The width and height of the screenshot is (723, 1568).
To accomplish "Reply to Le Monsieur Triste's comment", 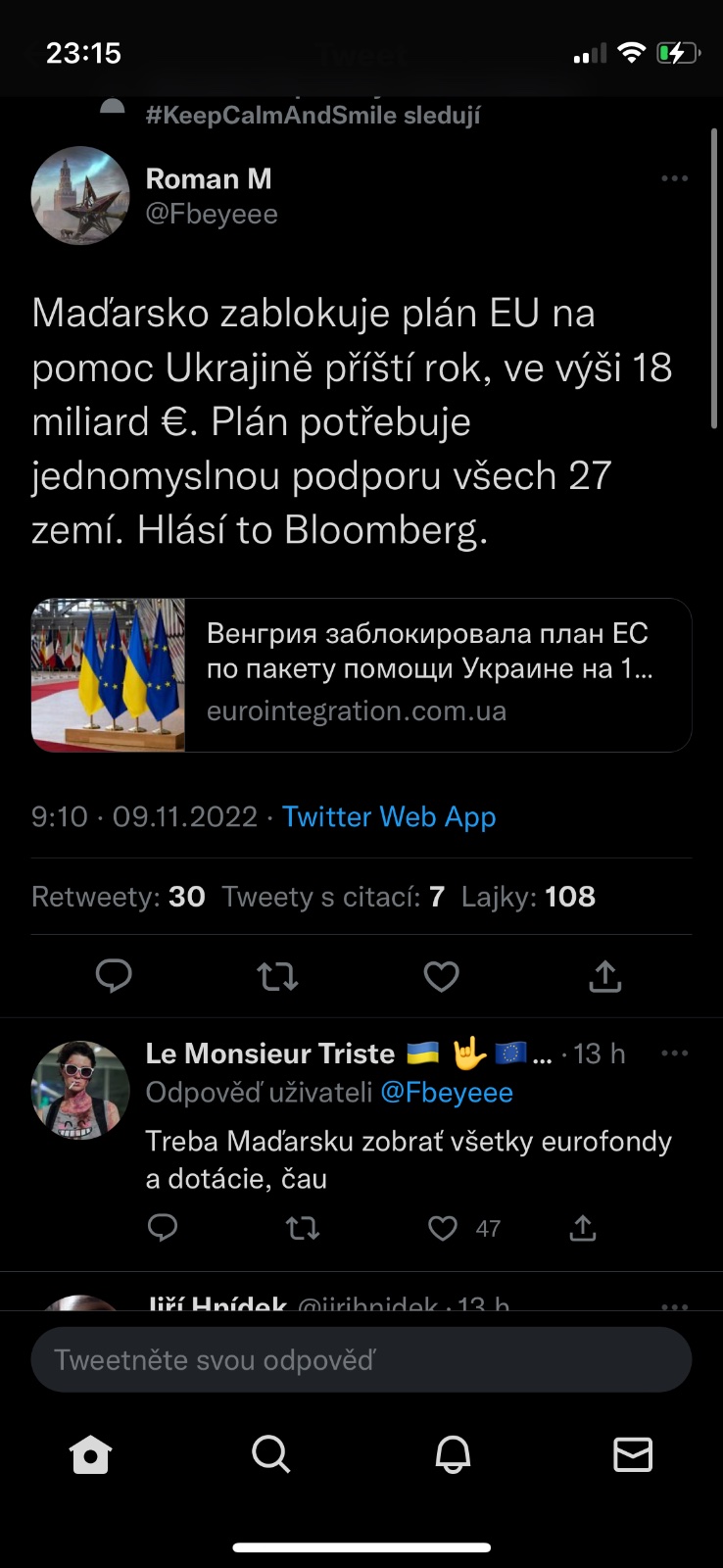I will pos(163,1228).
